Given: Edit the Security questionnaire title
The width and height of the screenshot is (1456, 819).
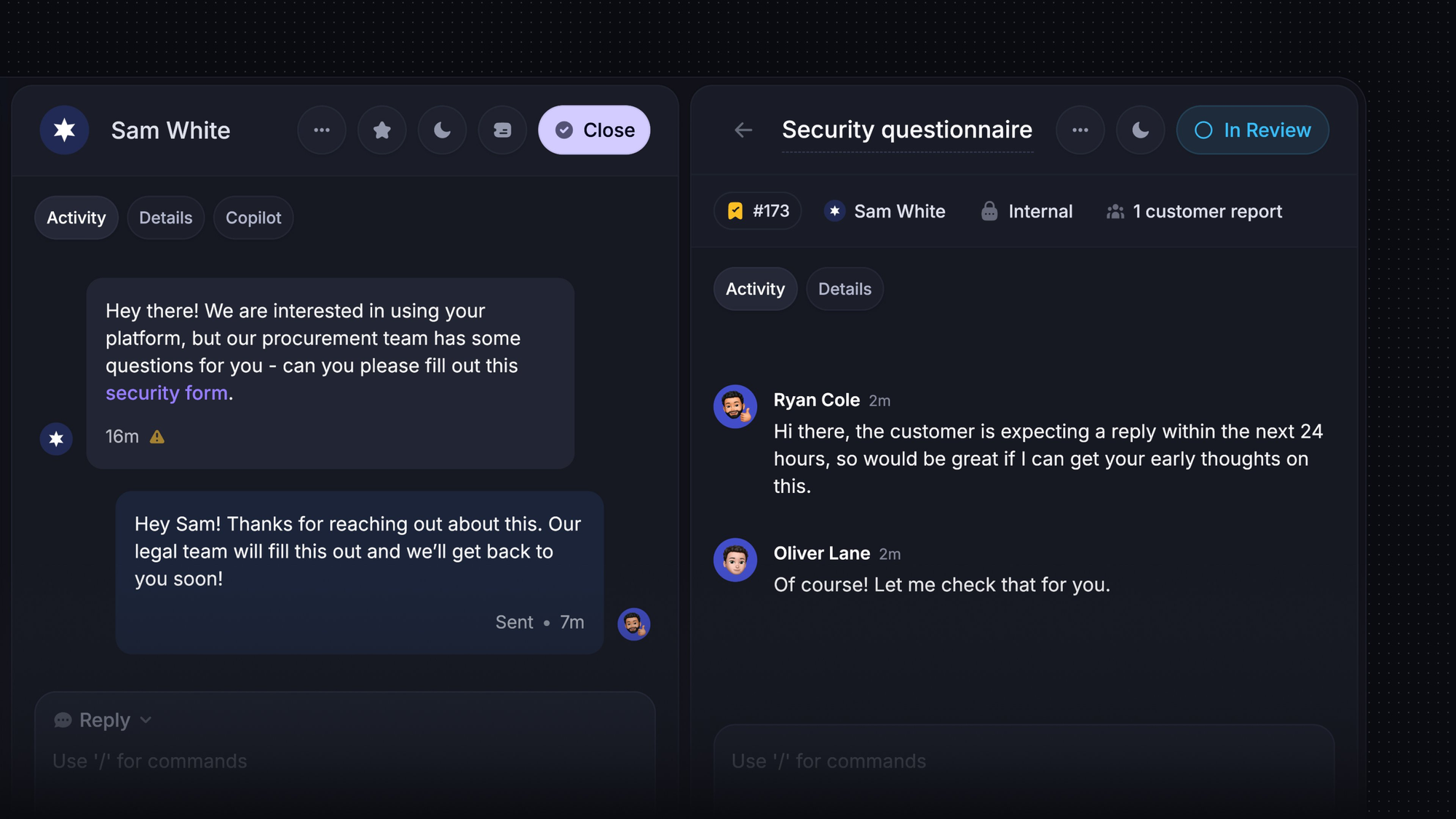Looking at the screenshot, I should click(x=907, y=130).
